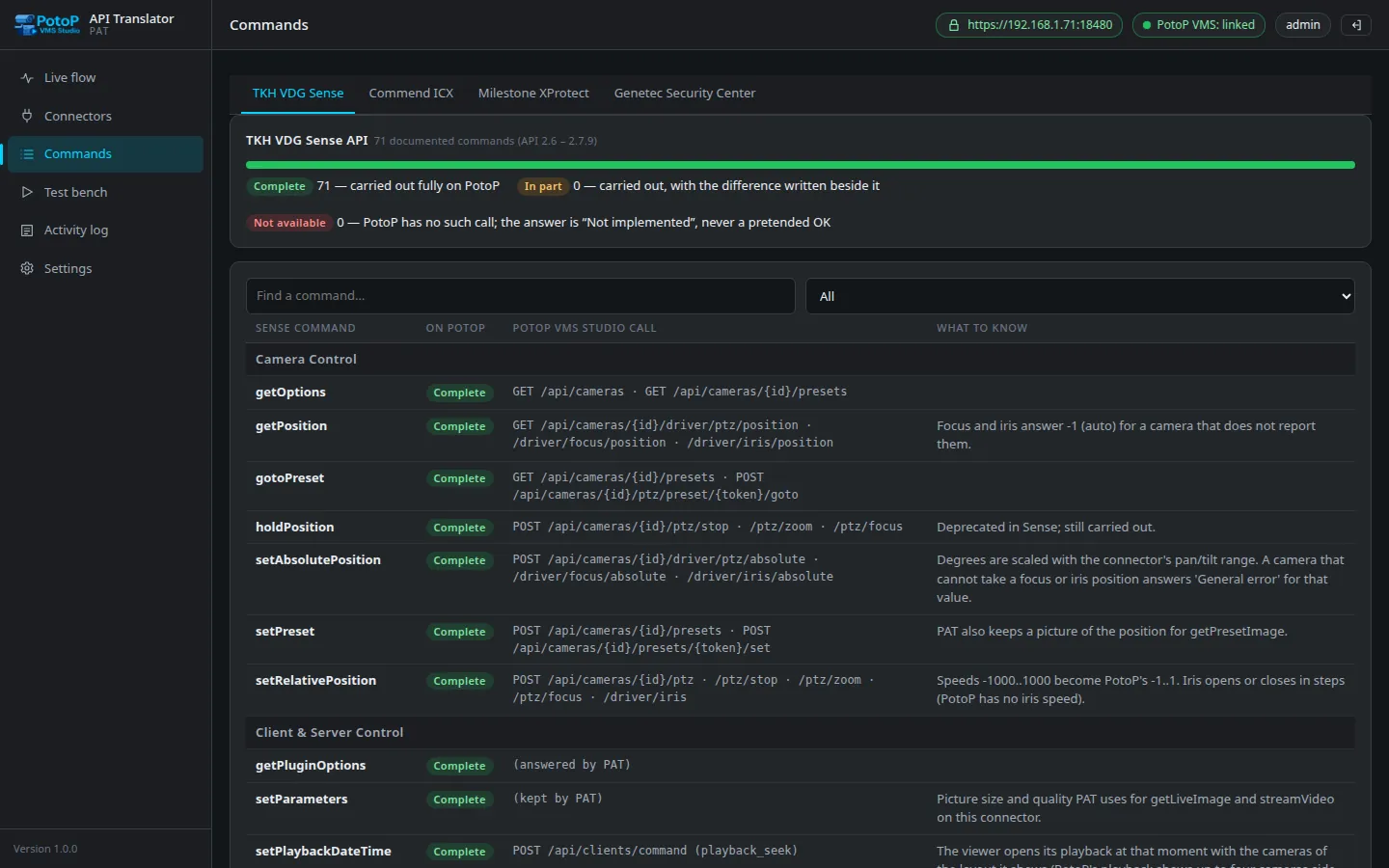Click the Not available legend badge

[289, 223]
